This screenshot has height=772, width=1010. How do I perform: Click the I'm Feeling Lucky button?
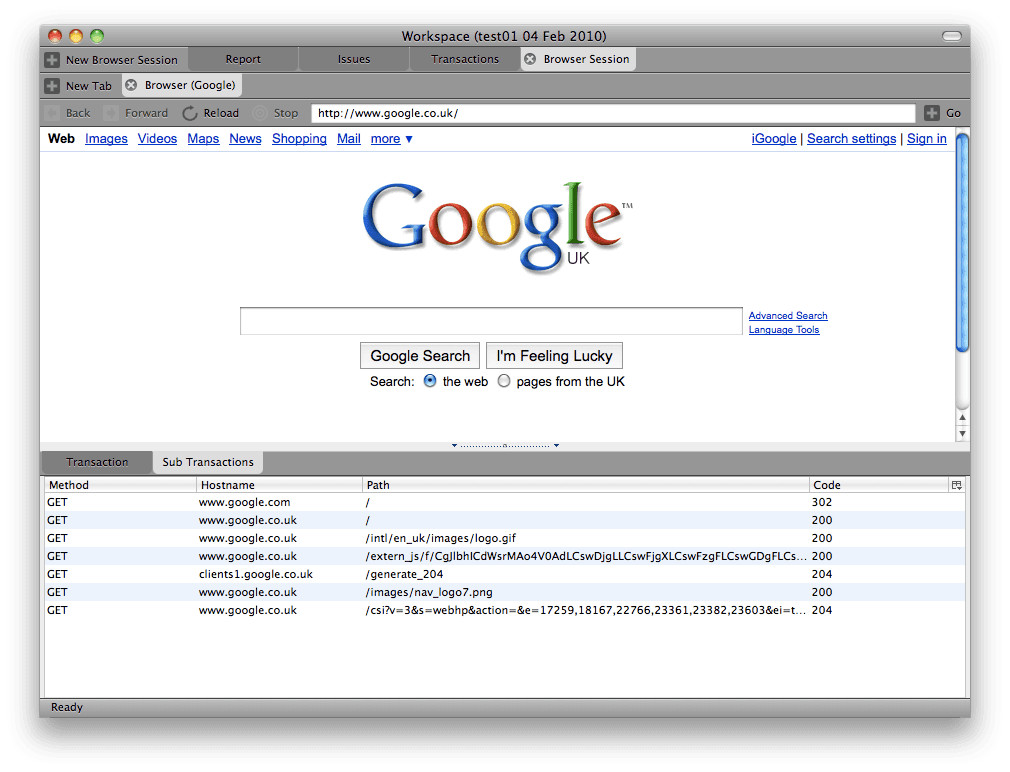coord(555,355)
